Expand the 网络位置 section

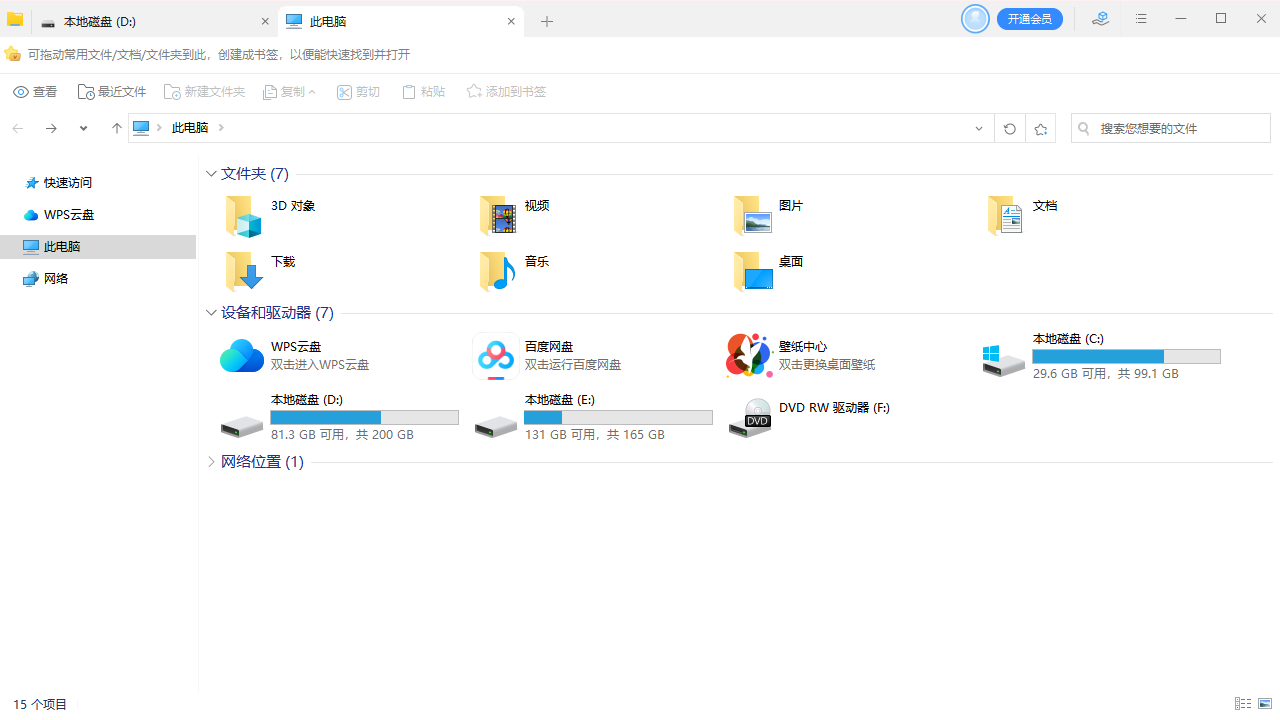[x=211, y=461]
